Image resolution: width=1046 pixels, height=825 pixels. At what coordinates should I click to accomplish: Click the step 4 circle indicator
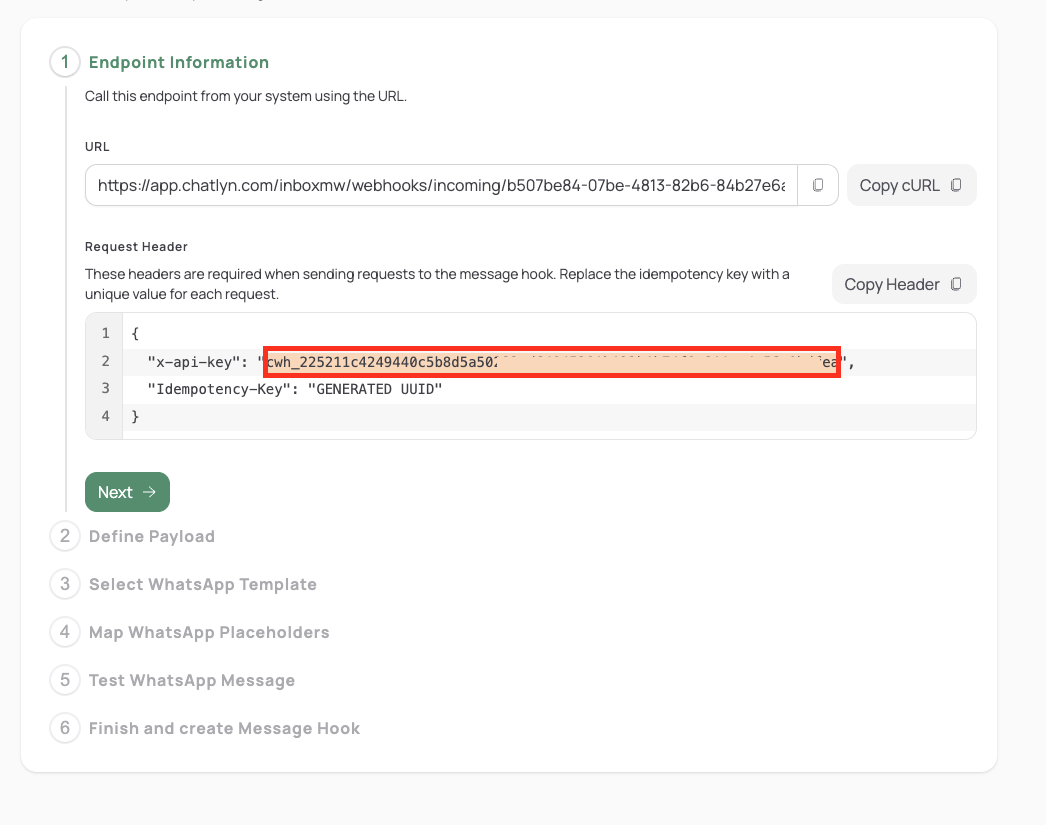click(65, 632)
